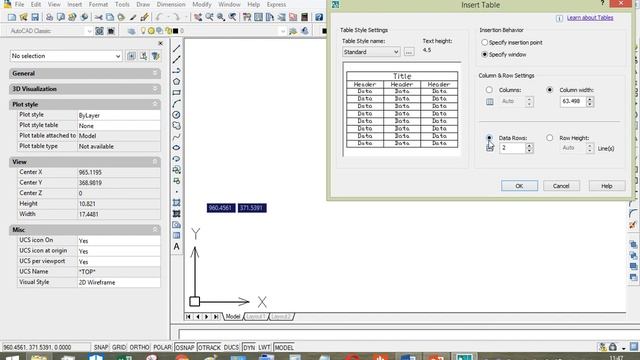
Task: Switch to the Layout1 tab
Action: (x=256, y=317)
